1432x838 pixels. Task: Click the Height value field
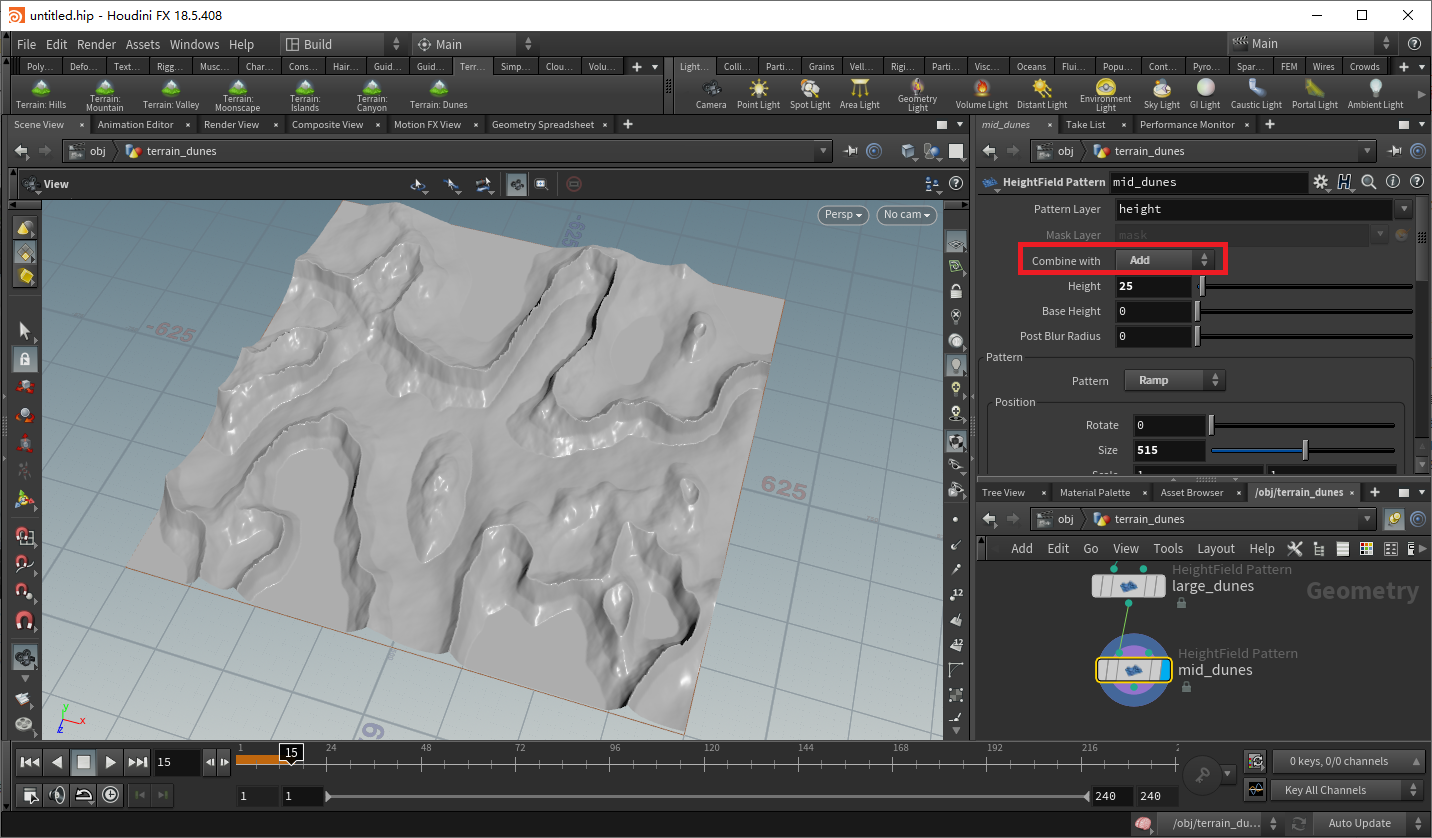pyautogui.click(x=1153, y=286)
